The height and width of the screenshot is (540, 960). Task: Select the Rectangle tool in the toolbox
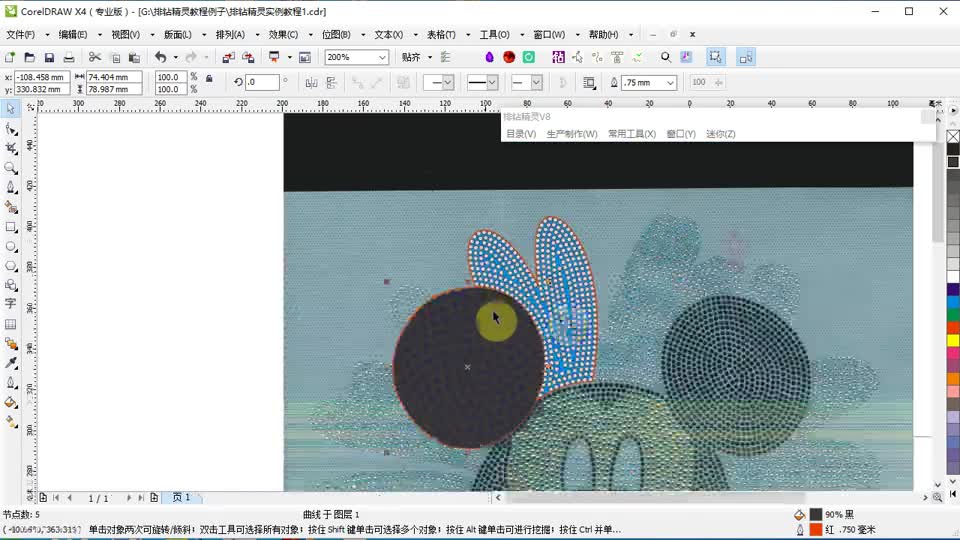11,227
